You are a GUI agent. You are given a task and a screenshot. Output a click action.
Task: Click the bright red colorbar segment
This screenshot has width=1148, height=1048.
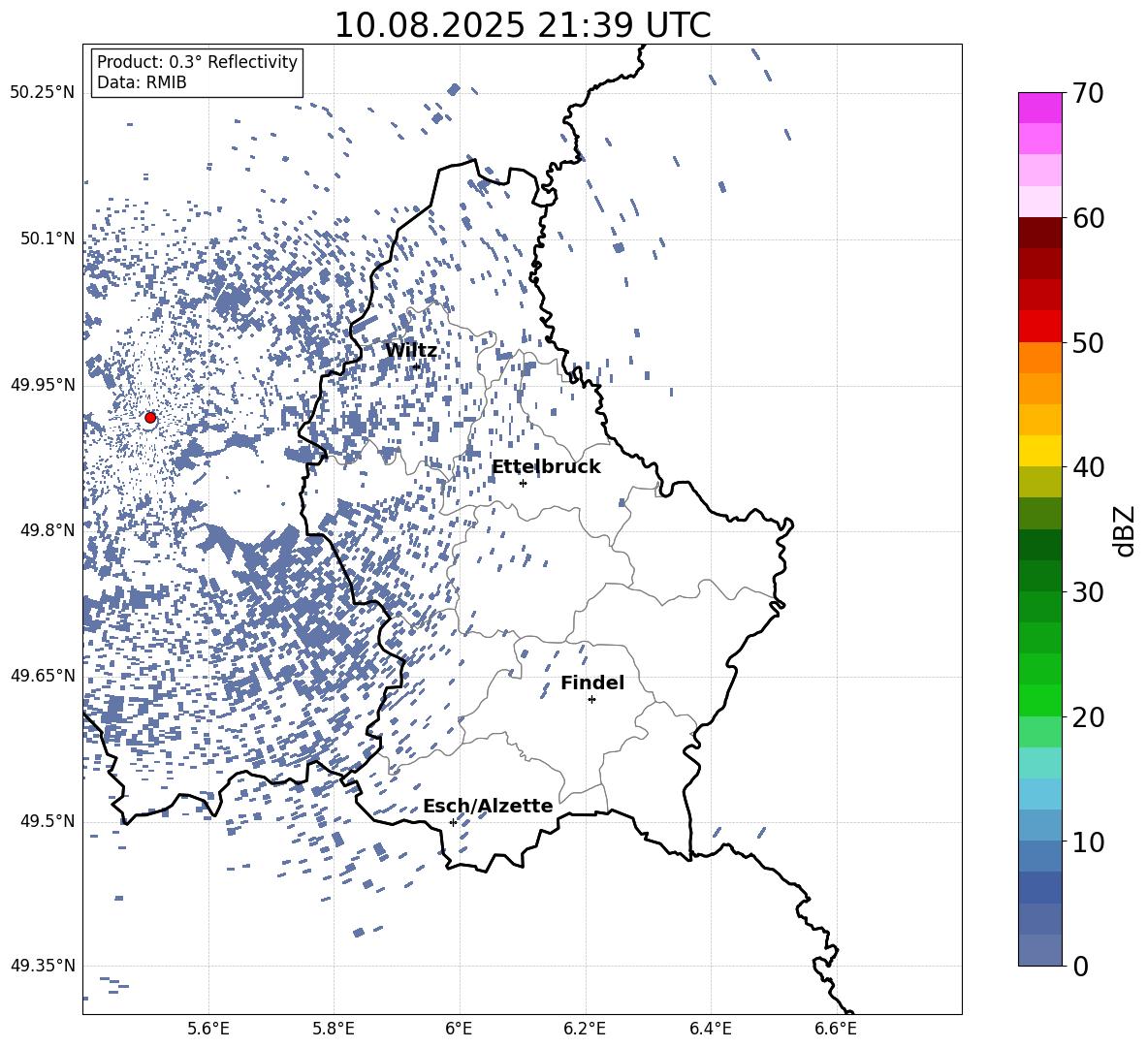click(1039, 327)
